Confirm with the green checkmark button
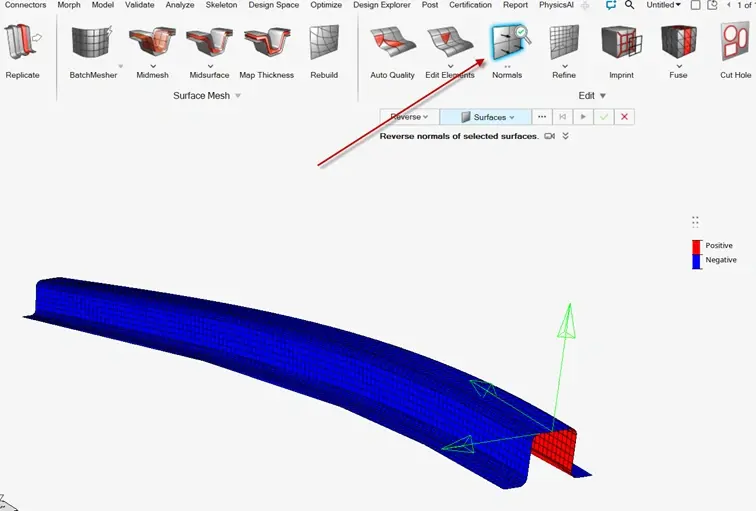 [604, 117]
